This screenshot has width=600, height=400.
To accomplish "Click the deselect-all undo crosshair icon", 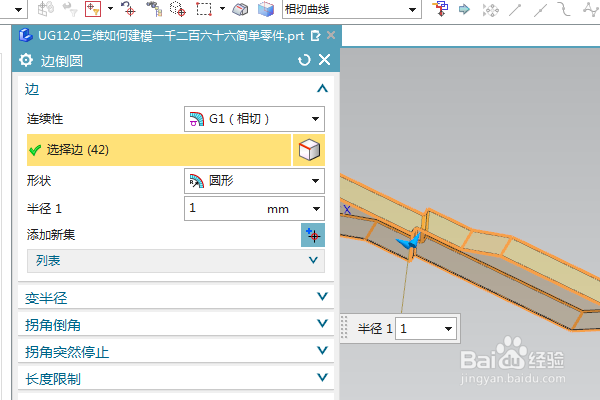I will [x=128, y=9].
